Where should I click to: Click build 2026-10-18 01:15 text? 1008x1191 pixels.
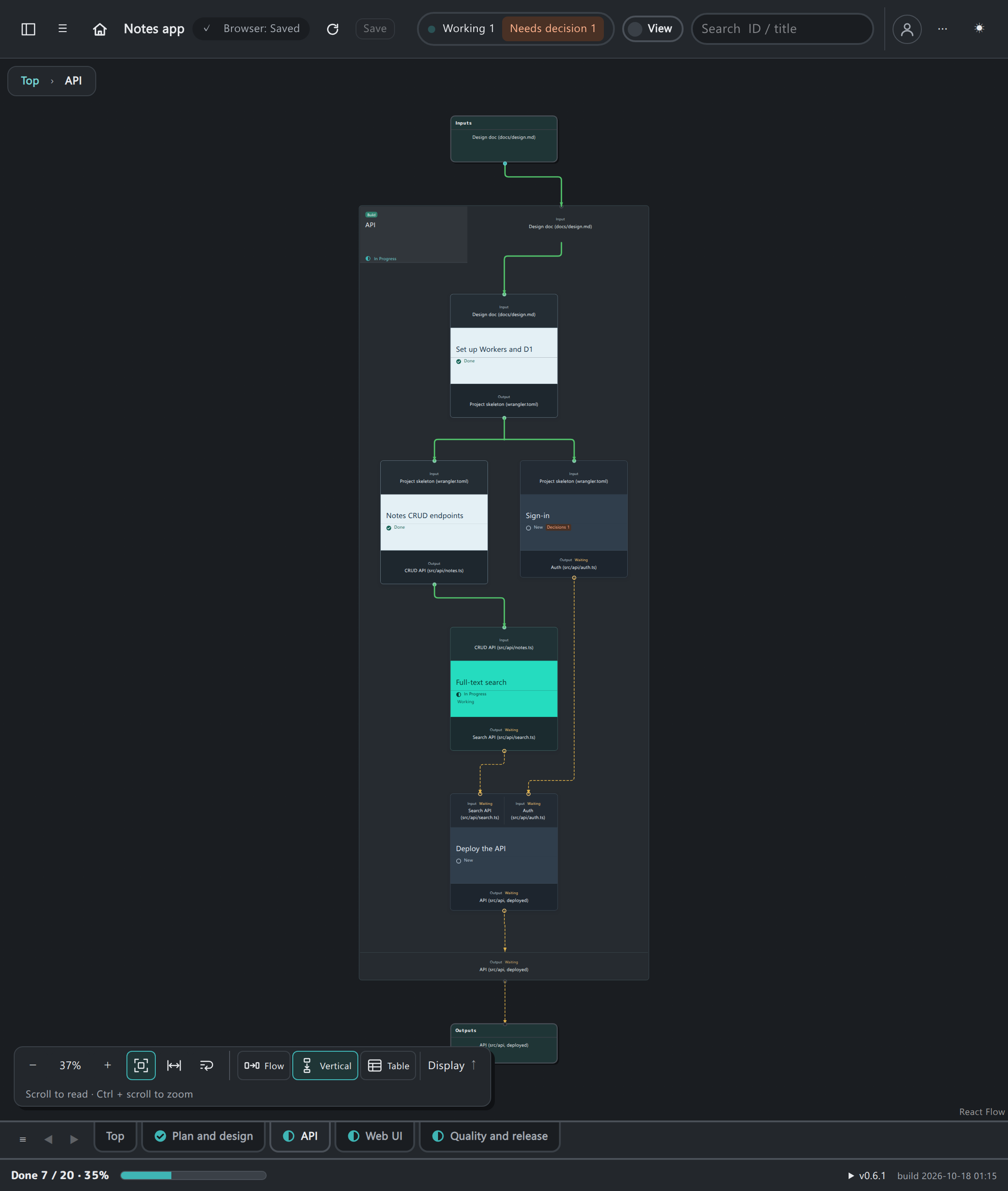tap(946, 1175)
